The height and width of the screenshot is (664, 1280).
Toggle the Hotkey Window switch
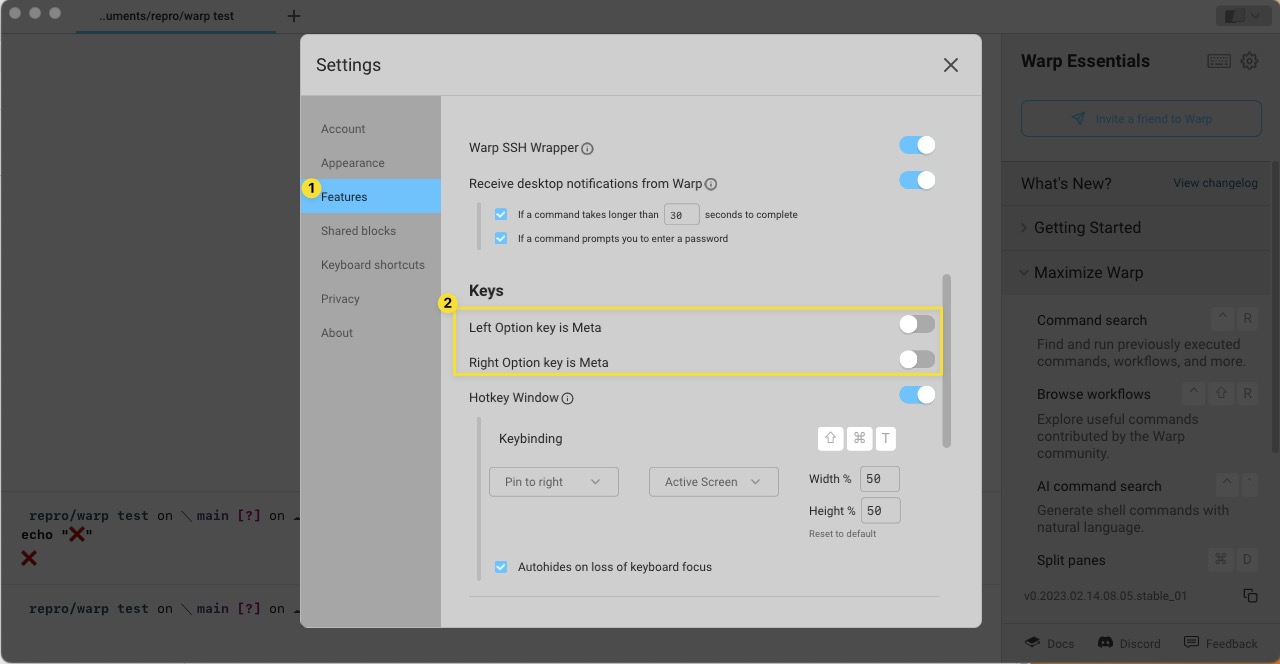(x=917, y=394)
